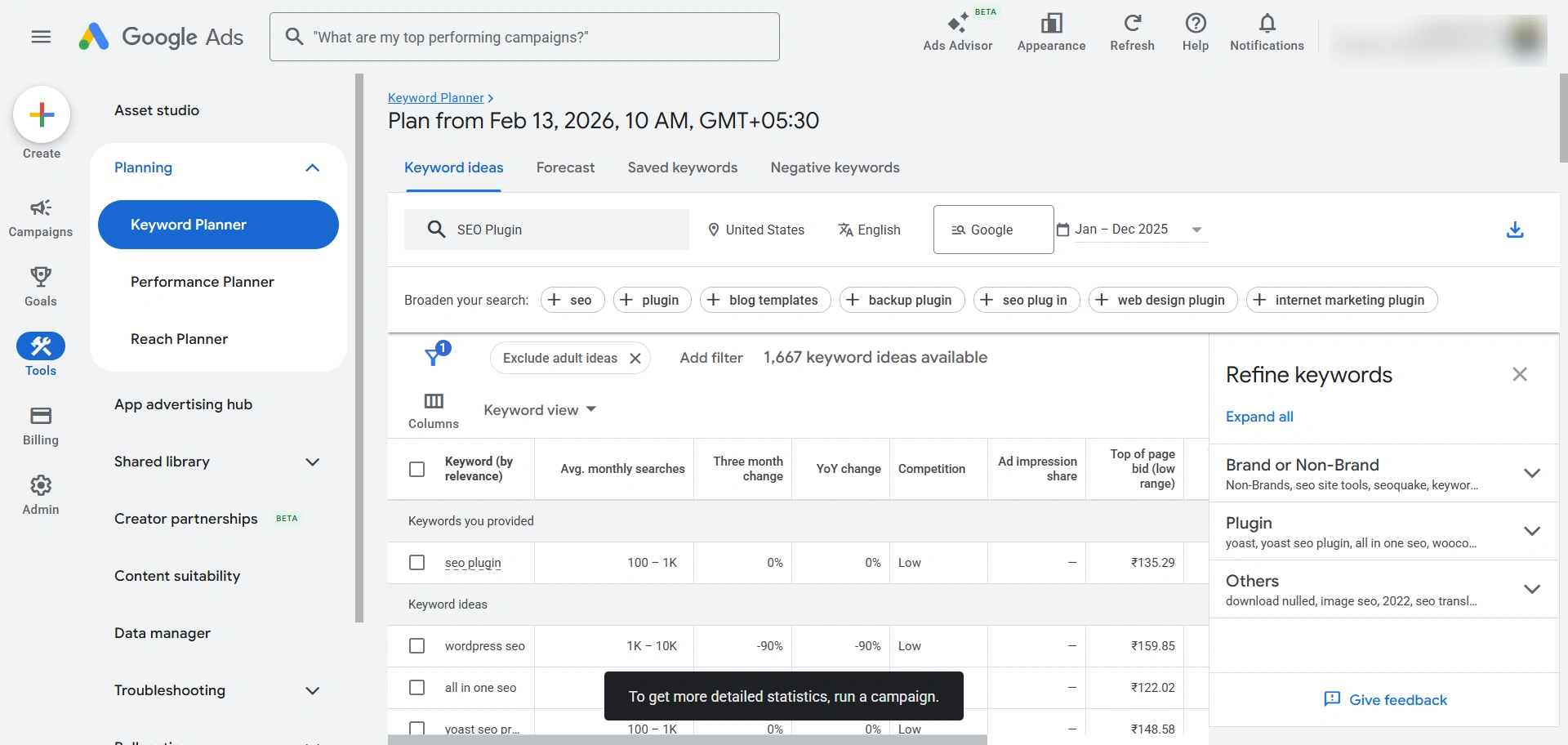Add 'plugin' suggestion chip
Screen dimensions: 1568x745
point(652,300)
